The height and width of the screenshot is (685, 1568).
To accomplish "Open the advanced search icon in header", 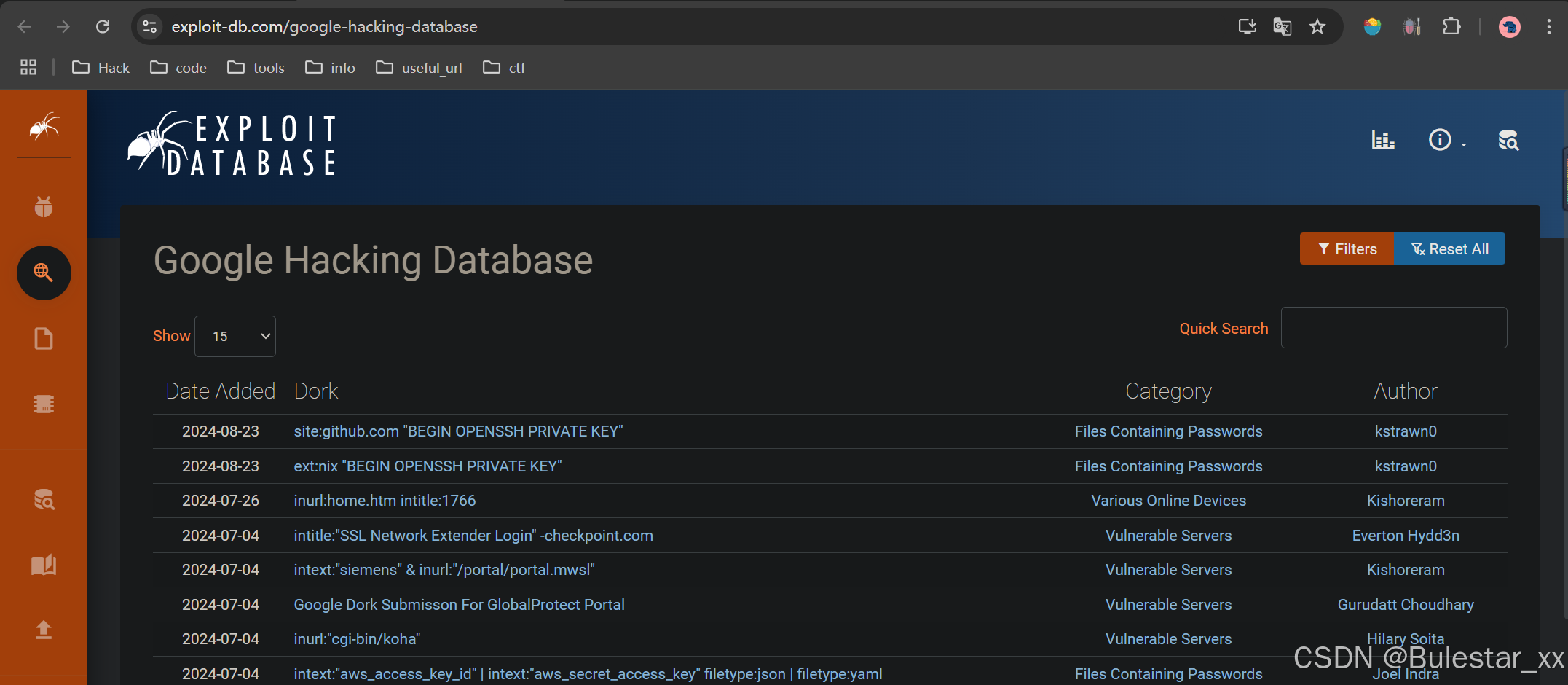I will point(1508,140).
